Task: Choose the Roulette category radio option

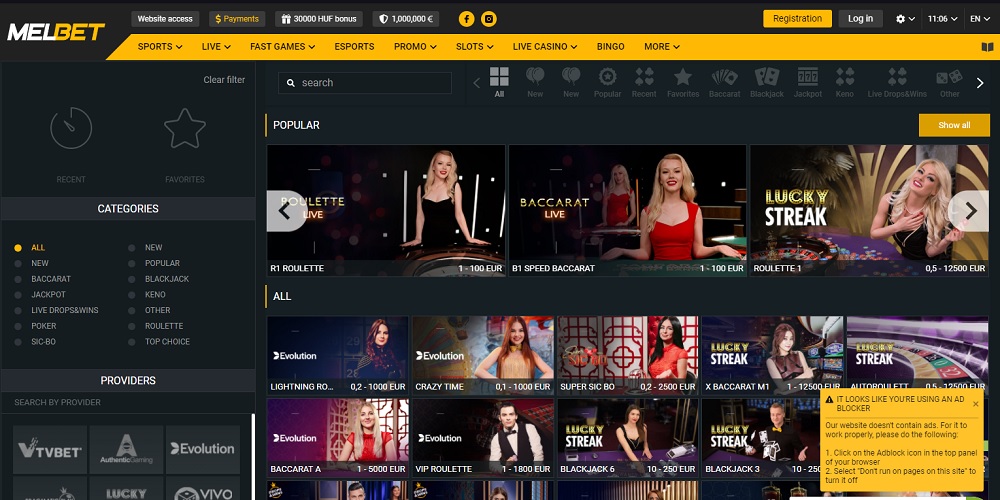Action: [x=132, y=326]
